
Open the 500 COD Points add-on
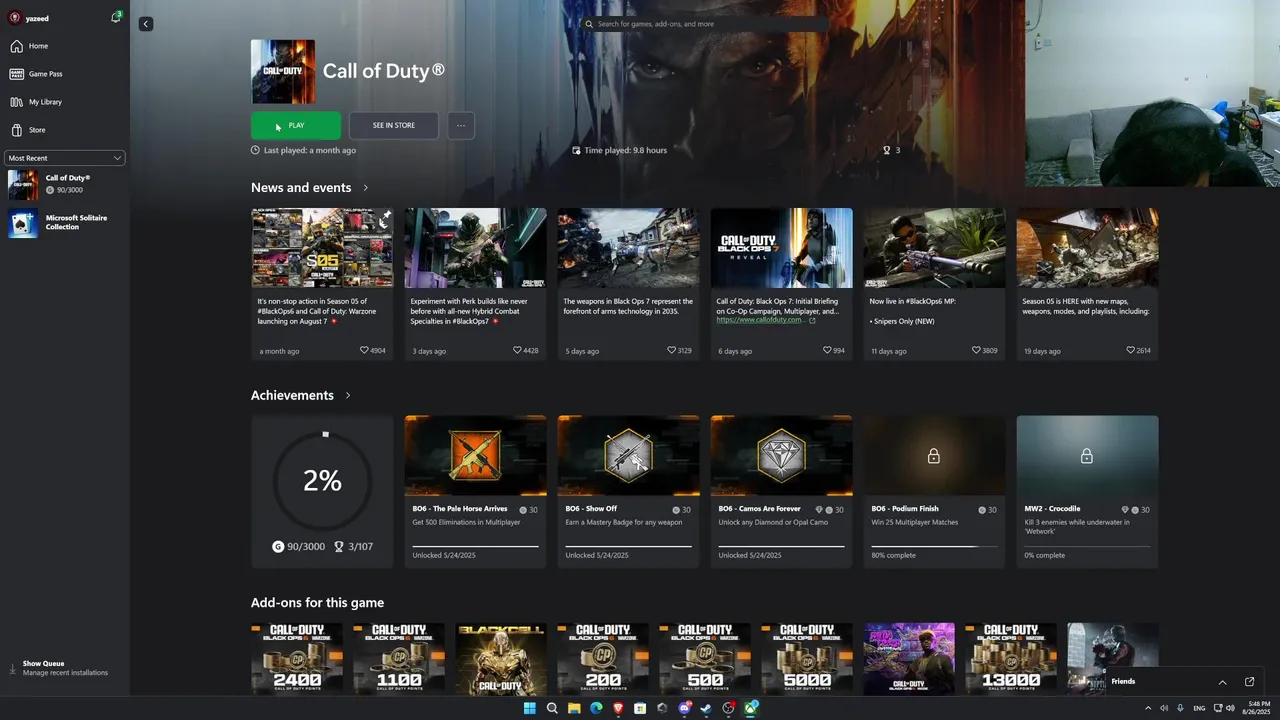tap(705, 659)
